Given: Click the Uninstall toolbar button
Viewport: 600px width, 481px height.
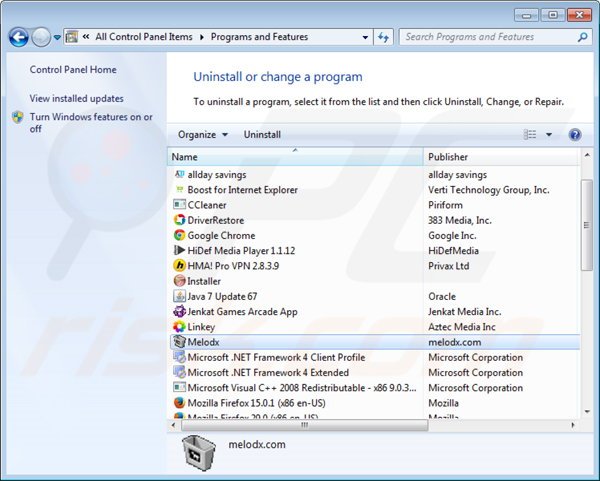Looking at the screenshot, I should (262, 135).
